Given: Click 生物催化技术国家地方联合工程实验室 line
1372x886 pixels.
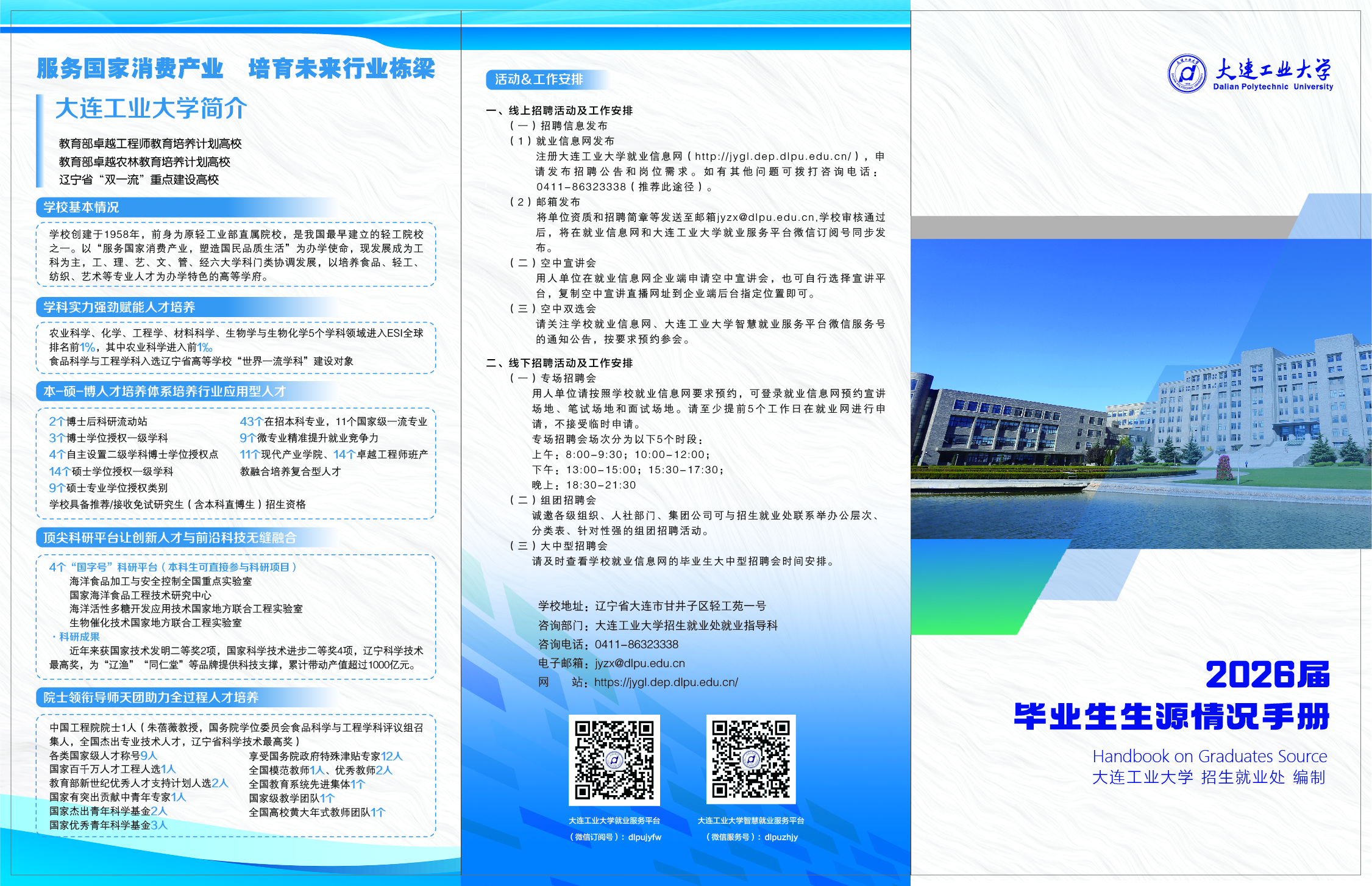Looking at the screenshot, I should 155,623.
